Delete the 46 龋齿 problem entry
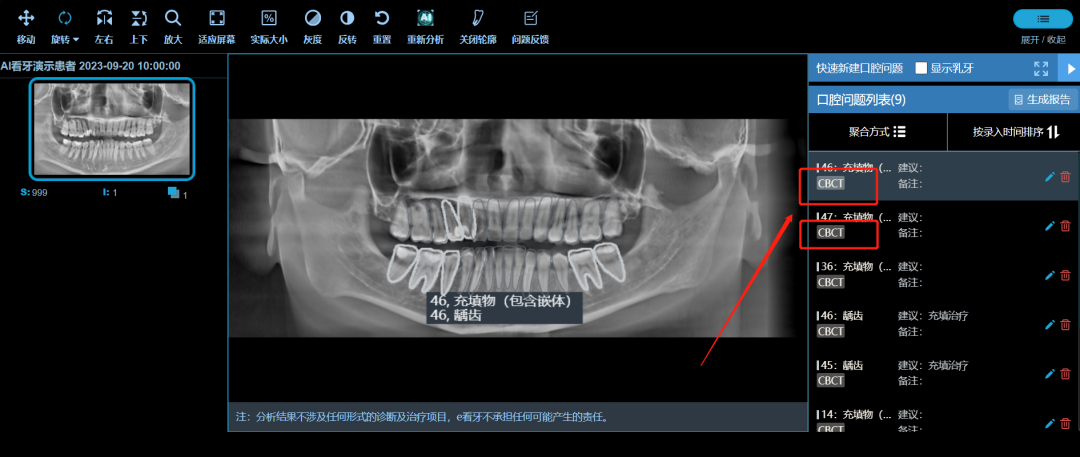The image size is (1080, 457). [1066, 324]
